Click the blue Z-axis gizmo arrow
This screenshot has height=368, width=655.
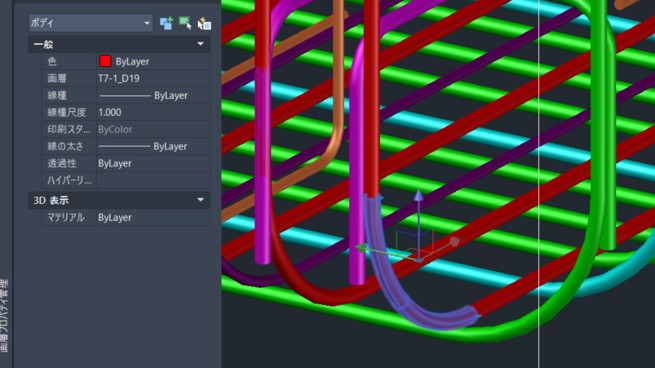tap(419, 195)
